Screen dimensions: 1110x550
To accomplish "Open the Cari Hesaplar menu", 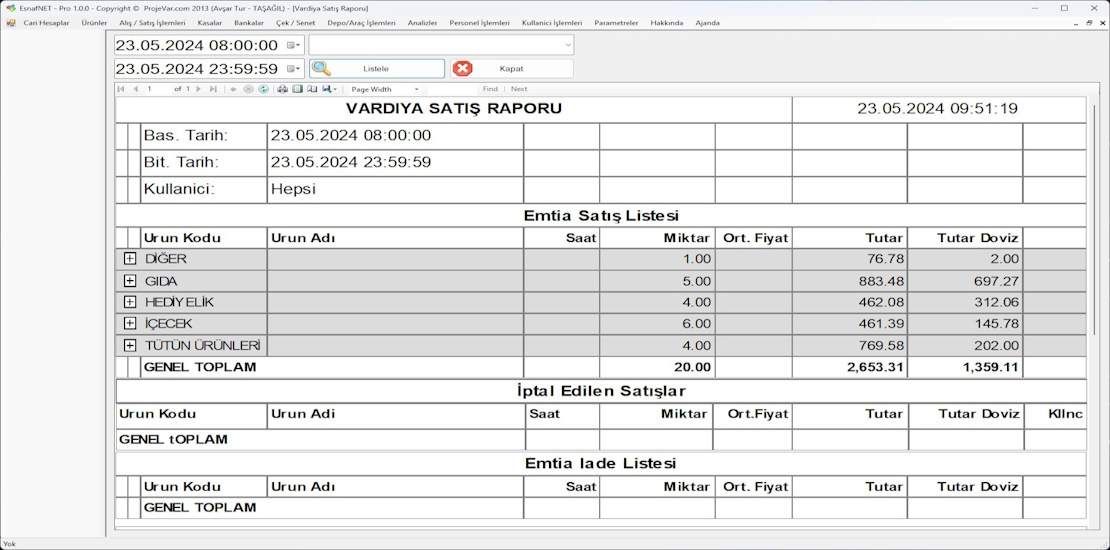I will 47,23.
